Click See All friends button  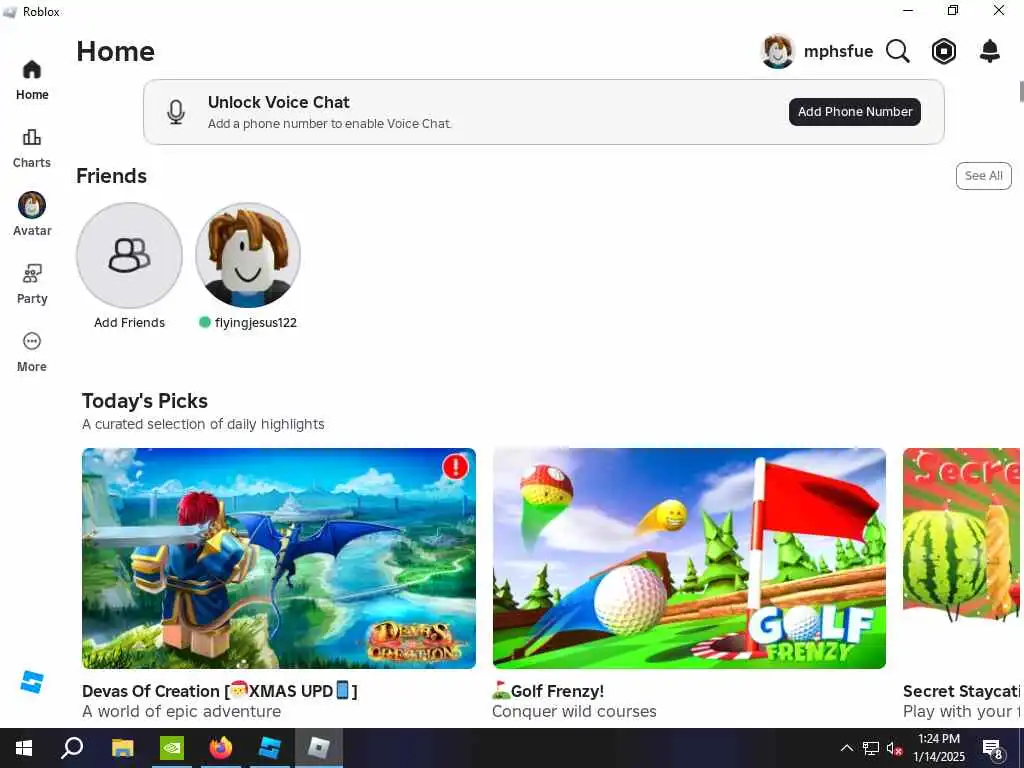click(x=984, y=176)
